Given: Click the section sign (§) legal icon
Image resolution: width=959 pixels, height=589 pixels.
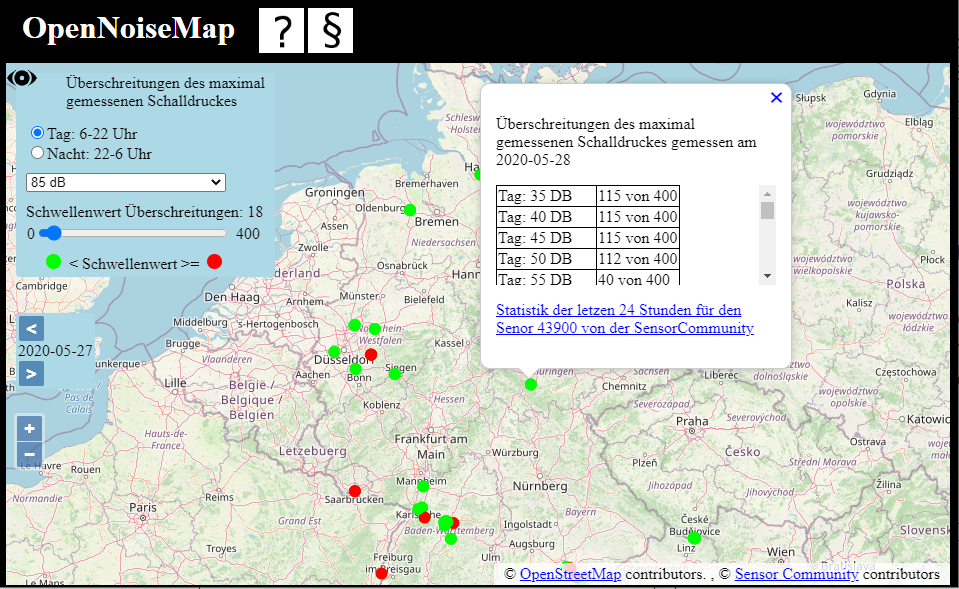Looking at the screenshot, I should tap(331, 30).
